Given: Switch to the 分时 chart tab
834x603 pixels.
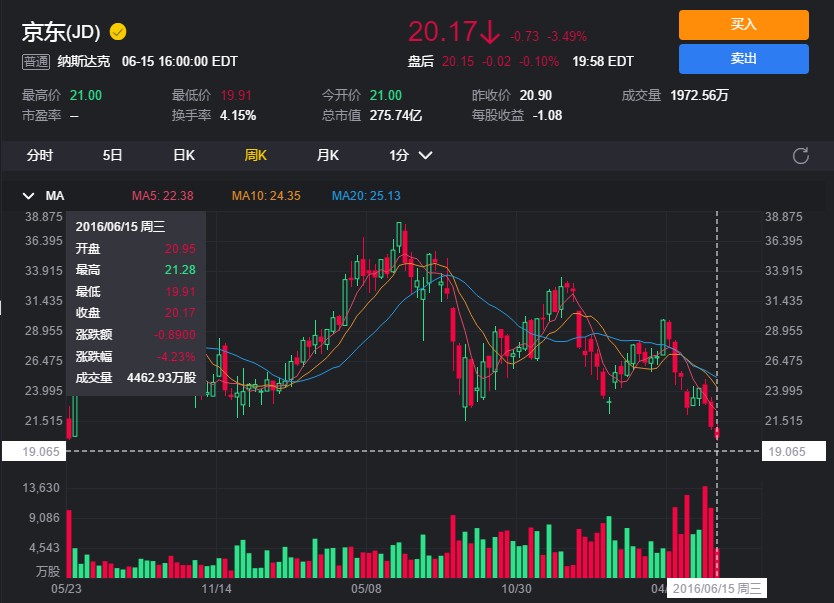Looking at the screenshot, I should point(38,156).
